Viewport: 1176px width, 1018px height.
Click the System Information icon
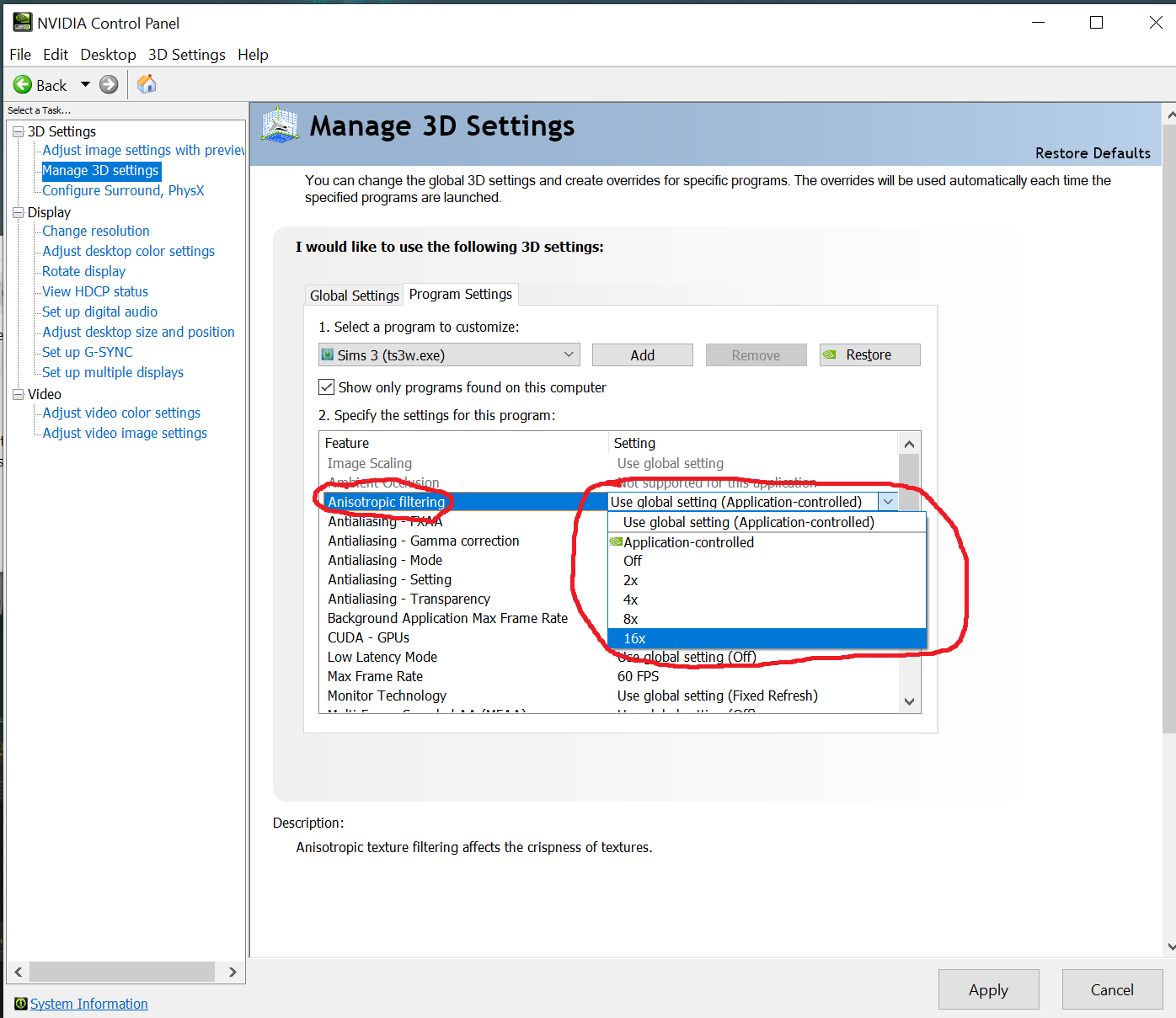click(x=21, y=1004)
